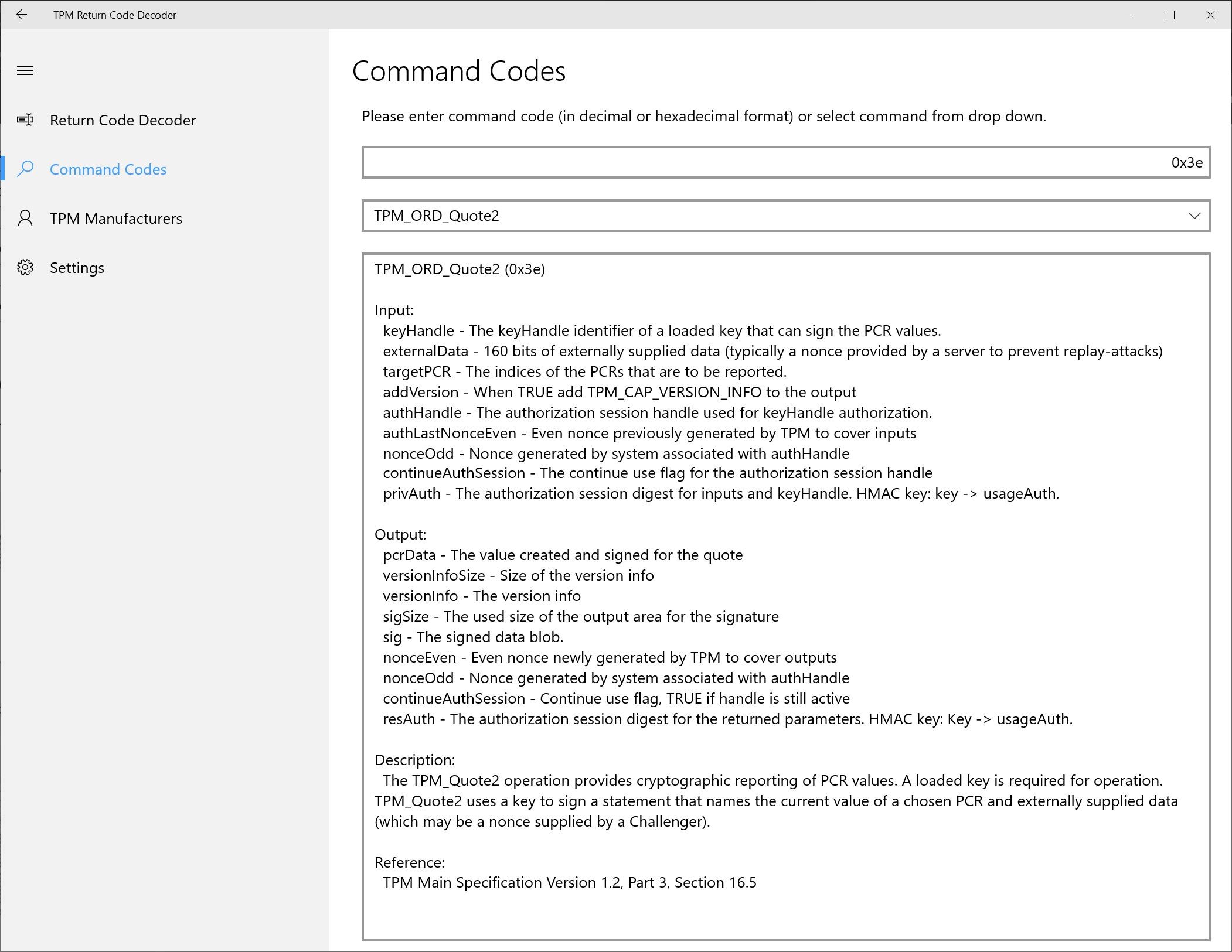Viewport: 1232px width, 952px height.
Task: Click the Return Code Decoder sidebar icon
Action: (25, 120)
